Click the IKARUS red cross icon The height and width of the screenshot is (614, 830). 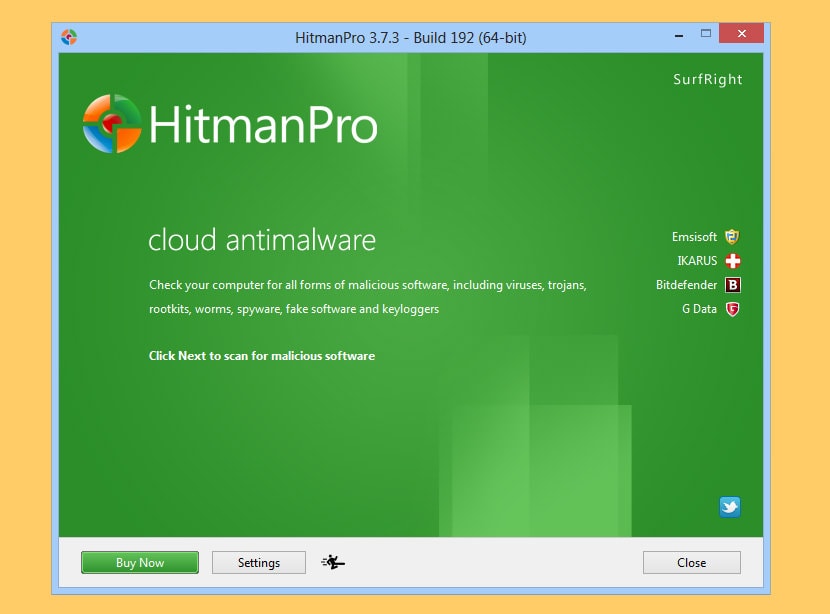coord(732,261)
